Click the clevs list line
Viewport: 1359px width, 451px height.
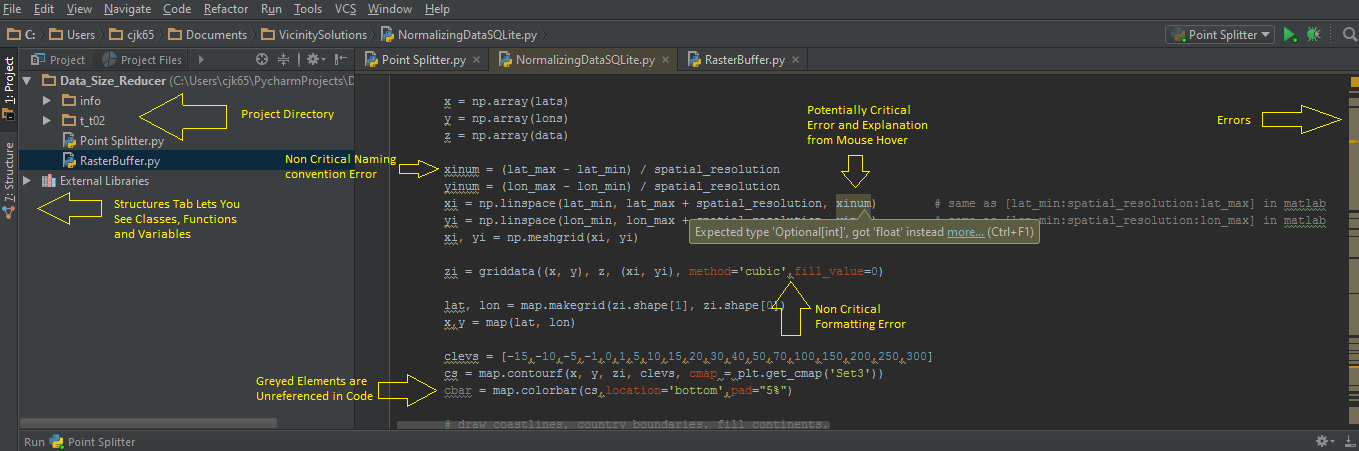(x=688, y=356)
